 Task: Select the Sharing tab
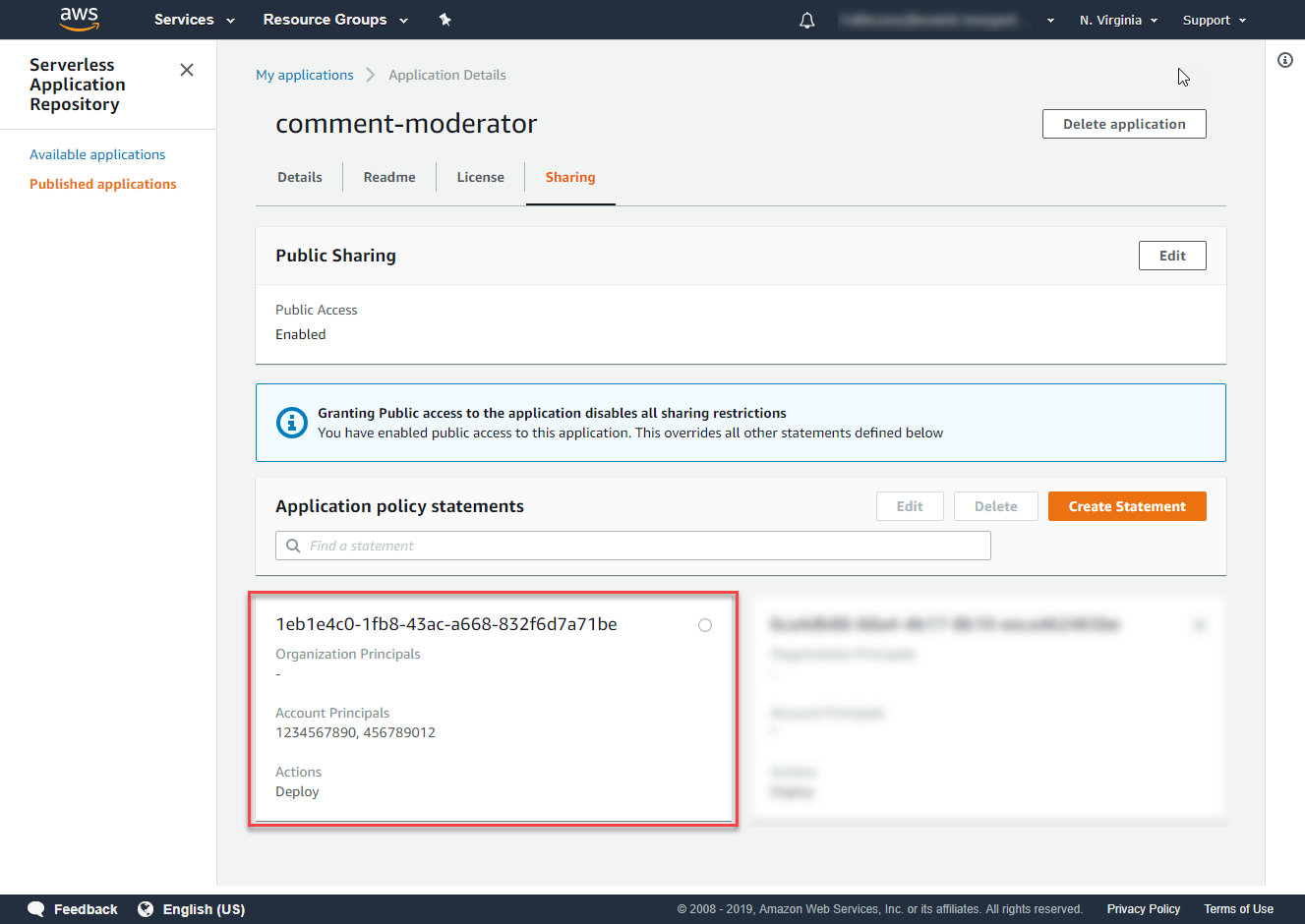(x=570, y=178)
